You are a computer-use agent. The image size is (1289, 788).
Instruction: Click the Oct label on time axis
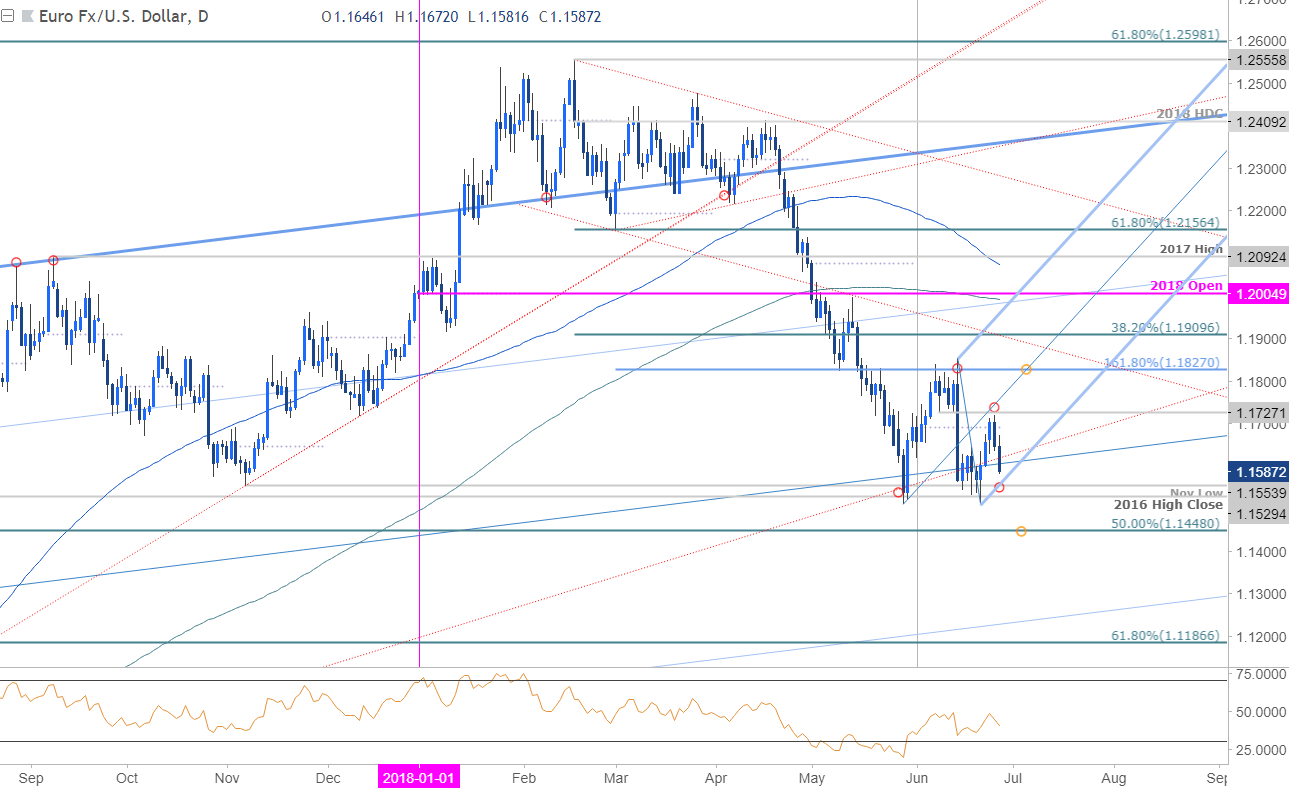[126, 777]
